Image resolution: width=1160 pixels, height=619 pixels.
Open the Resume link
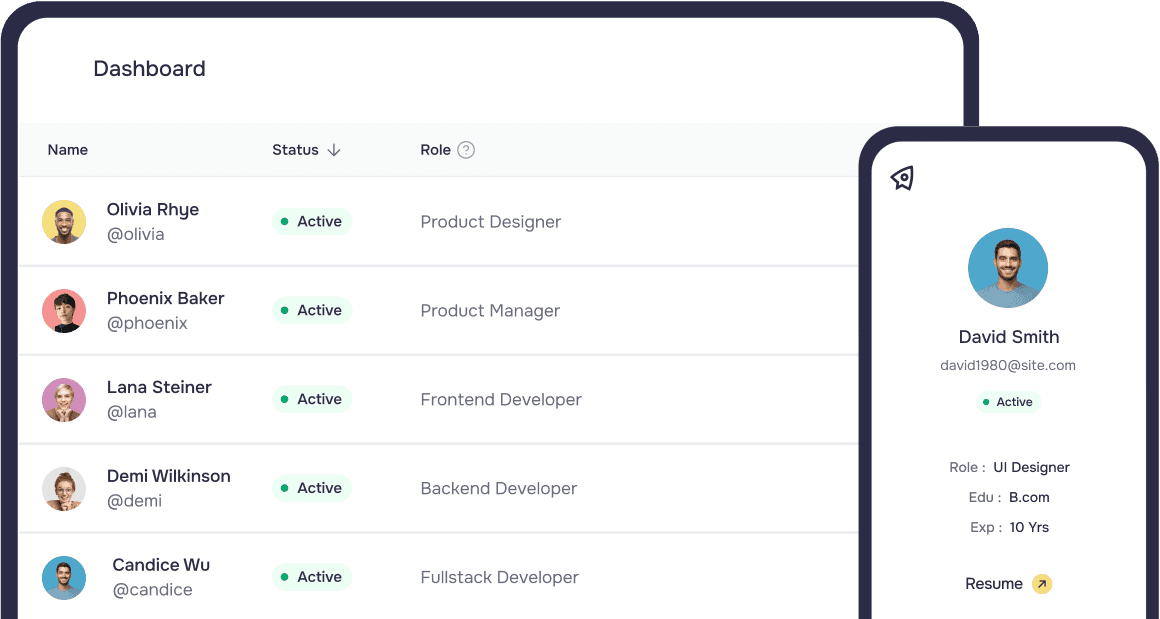coord(994,584)
